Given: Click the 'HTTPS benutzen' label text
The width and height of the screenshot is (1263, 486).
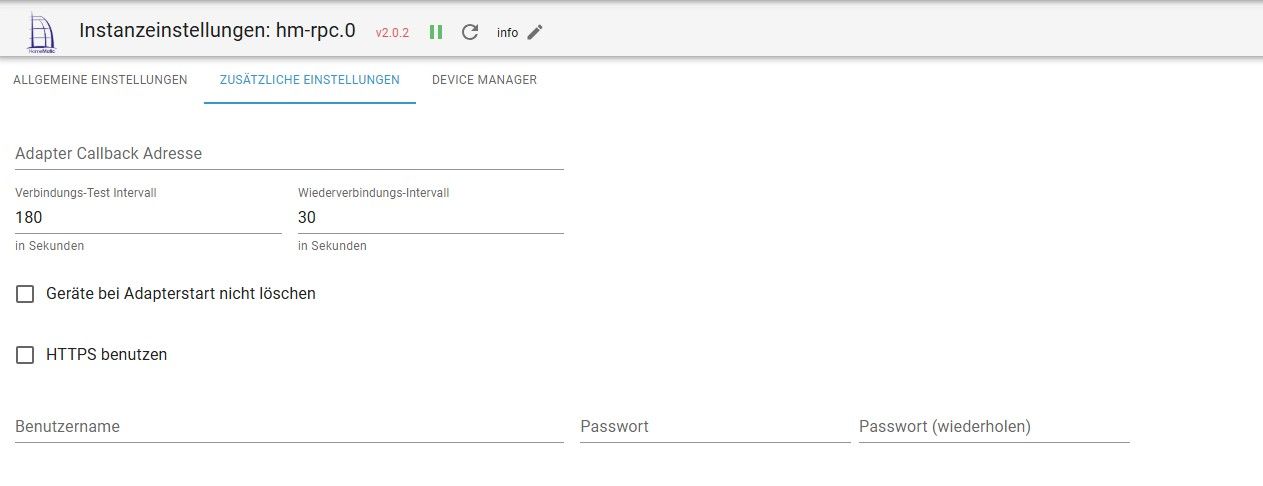Looking at the screenshot, I should pos(106,355).
